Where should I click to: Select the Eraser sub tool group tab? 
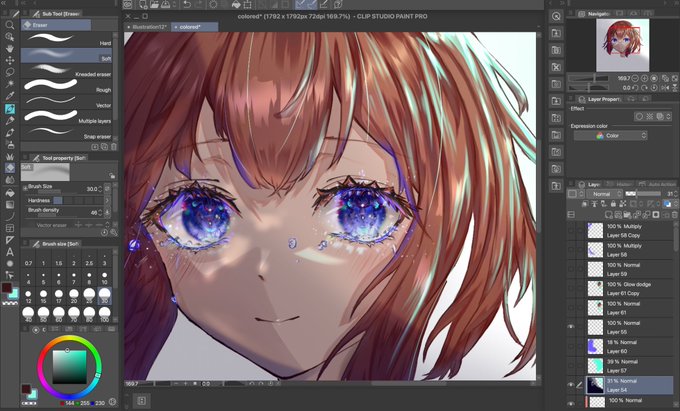[56, 25]
